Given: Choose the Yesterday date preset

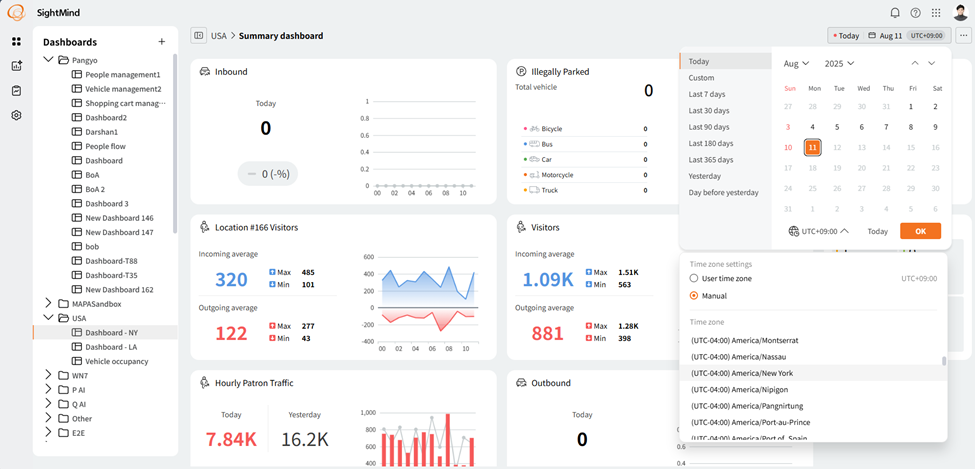Looking at the screenshot, I should click(704, 176).
